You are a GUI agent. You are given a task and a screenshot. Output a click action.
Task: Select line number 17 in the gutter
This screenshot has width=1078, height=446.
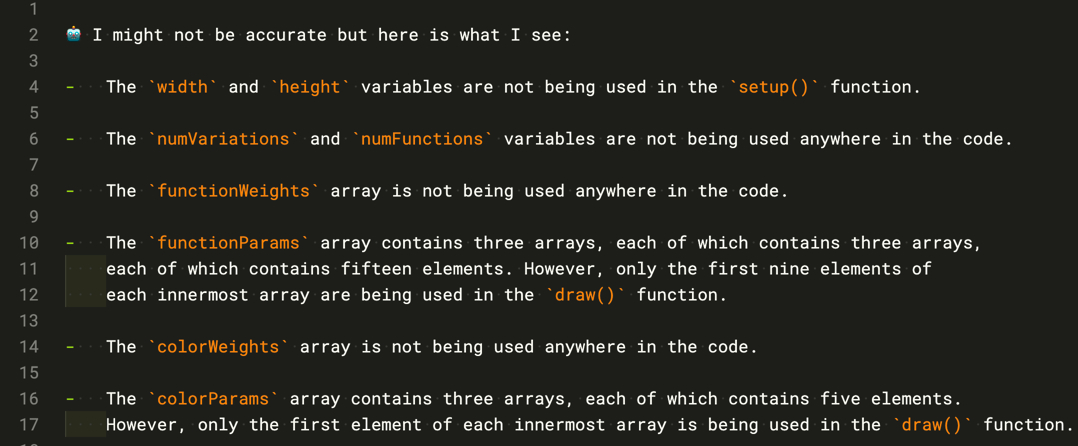[29, 425]
